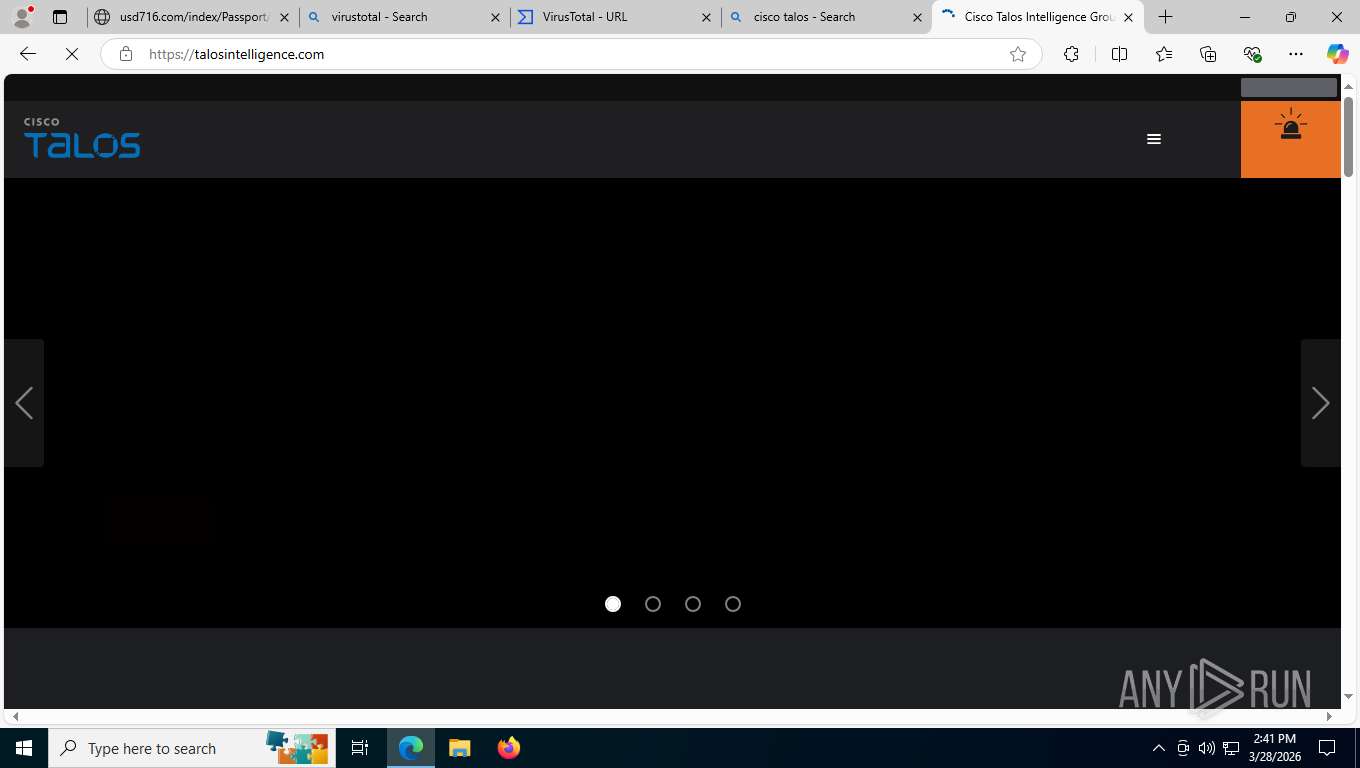
Task: Close the usd716.com tab
Action: (284, 17)
